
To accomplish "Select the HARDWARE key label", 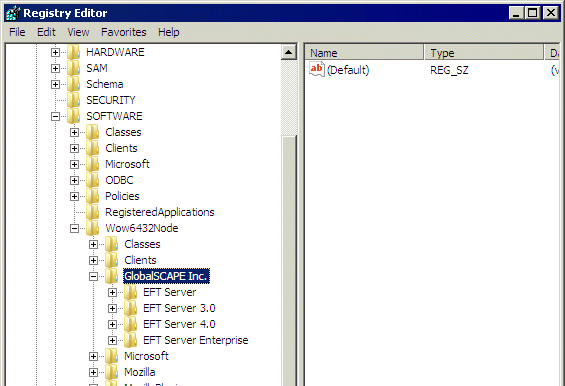I will 115,52.
